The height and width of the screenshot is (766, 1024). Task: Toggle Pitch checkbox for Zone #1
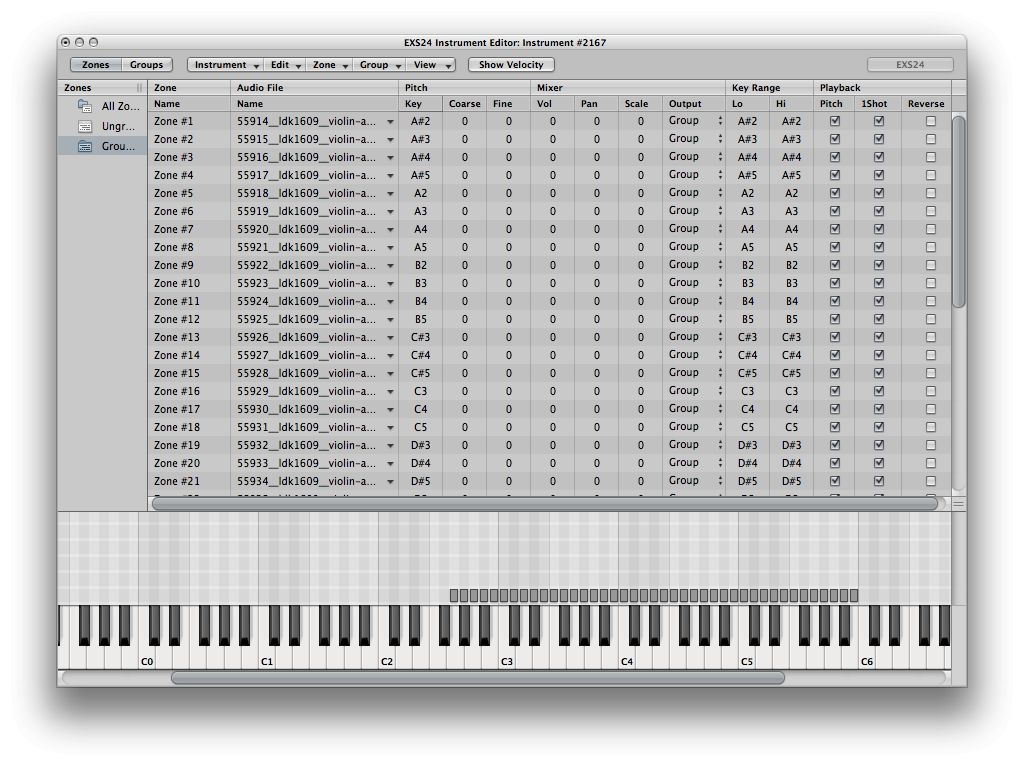835,121
